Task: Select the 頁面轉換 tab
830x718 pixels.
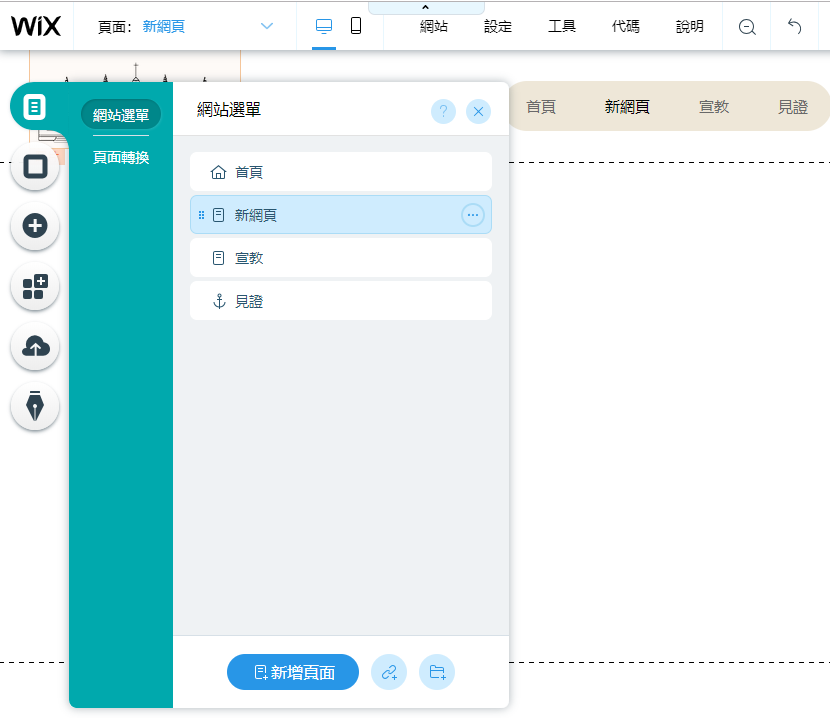Action: [x=121, y=157]
